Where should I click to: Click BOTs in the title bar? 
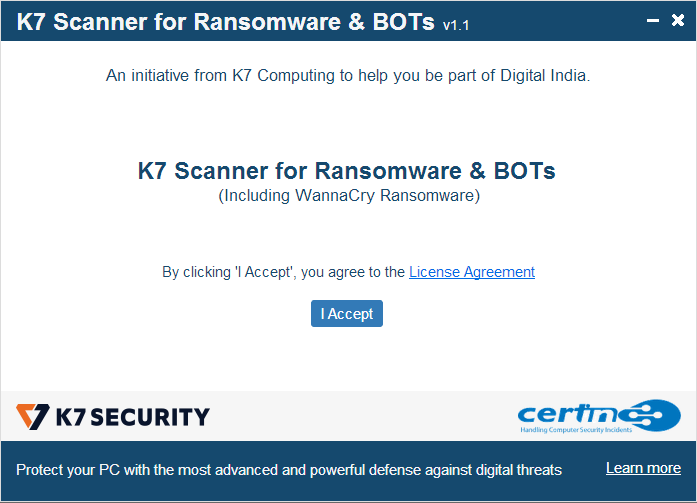[x=403, y=22]
